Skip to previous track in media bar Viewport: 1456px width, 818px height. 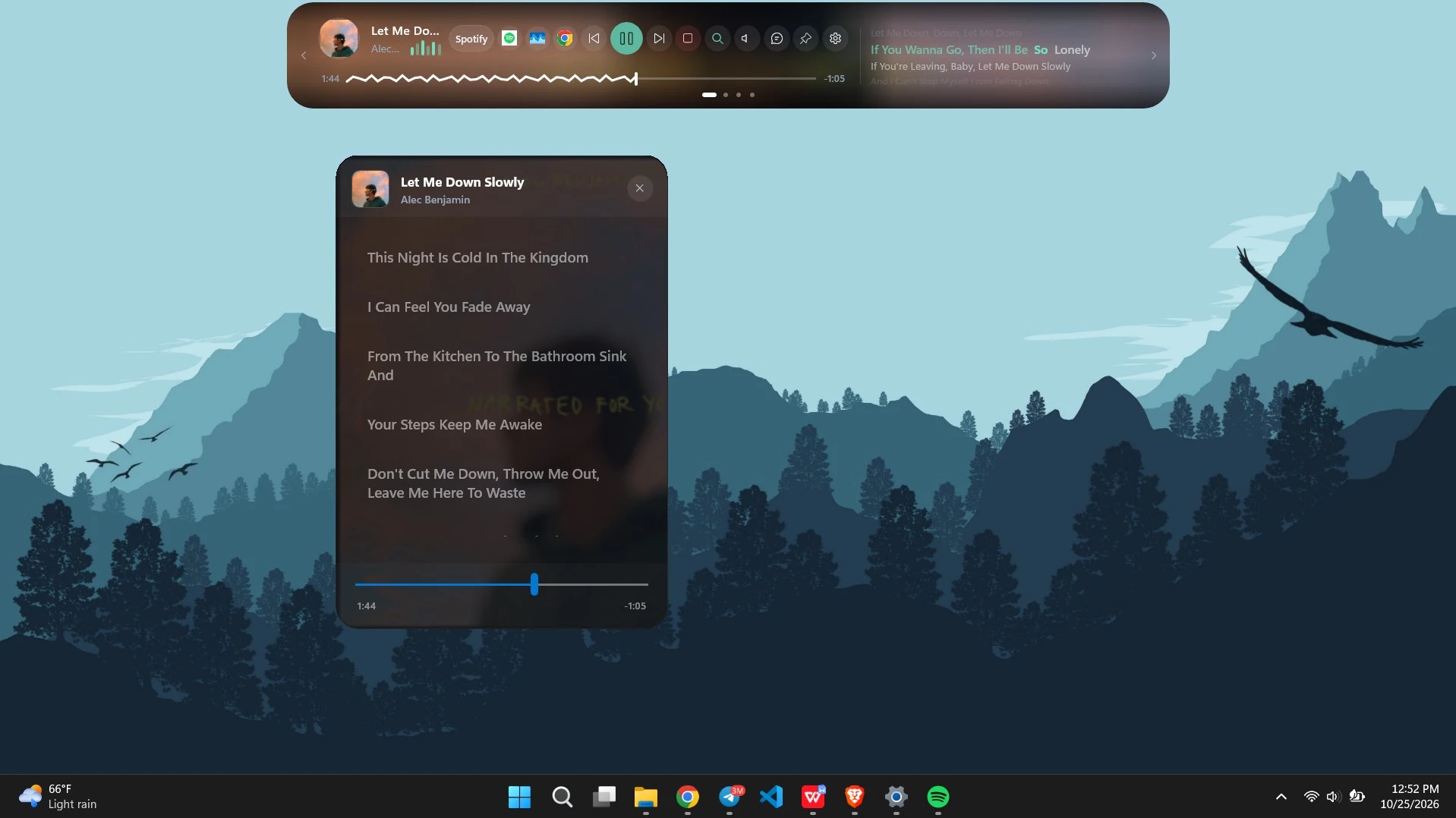coord(594,39)
